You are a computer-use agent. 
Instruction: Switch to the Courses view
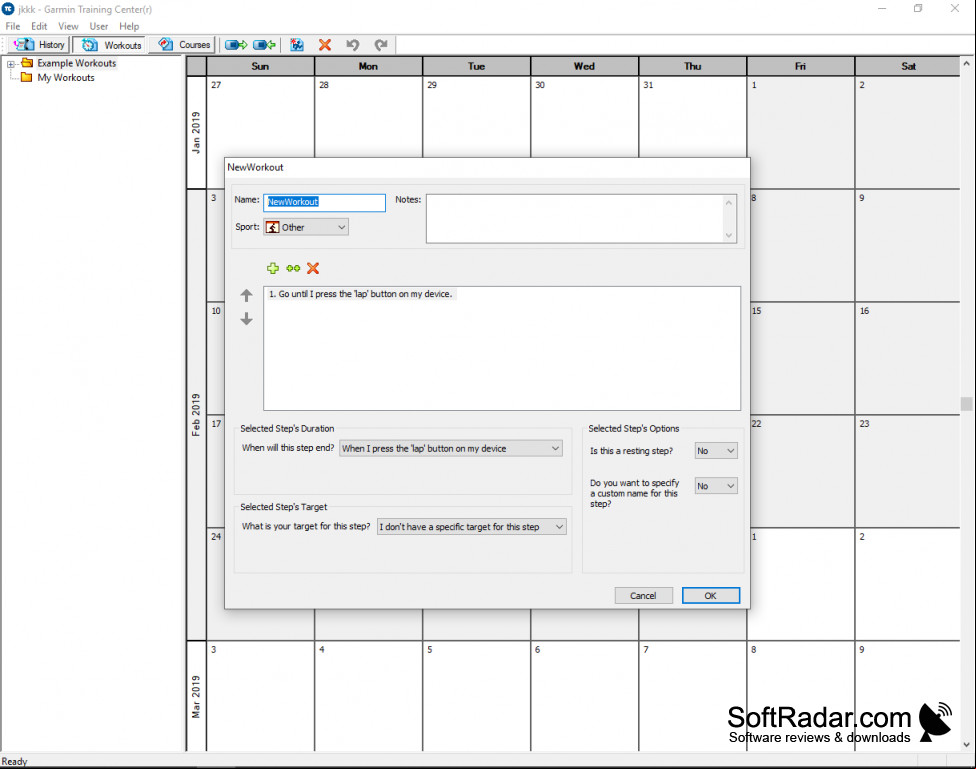pyautogui.click(x=184, y=45)
